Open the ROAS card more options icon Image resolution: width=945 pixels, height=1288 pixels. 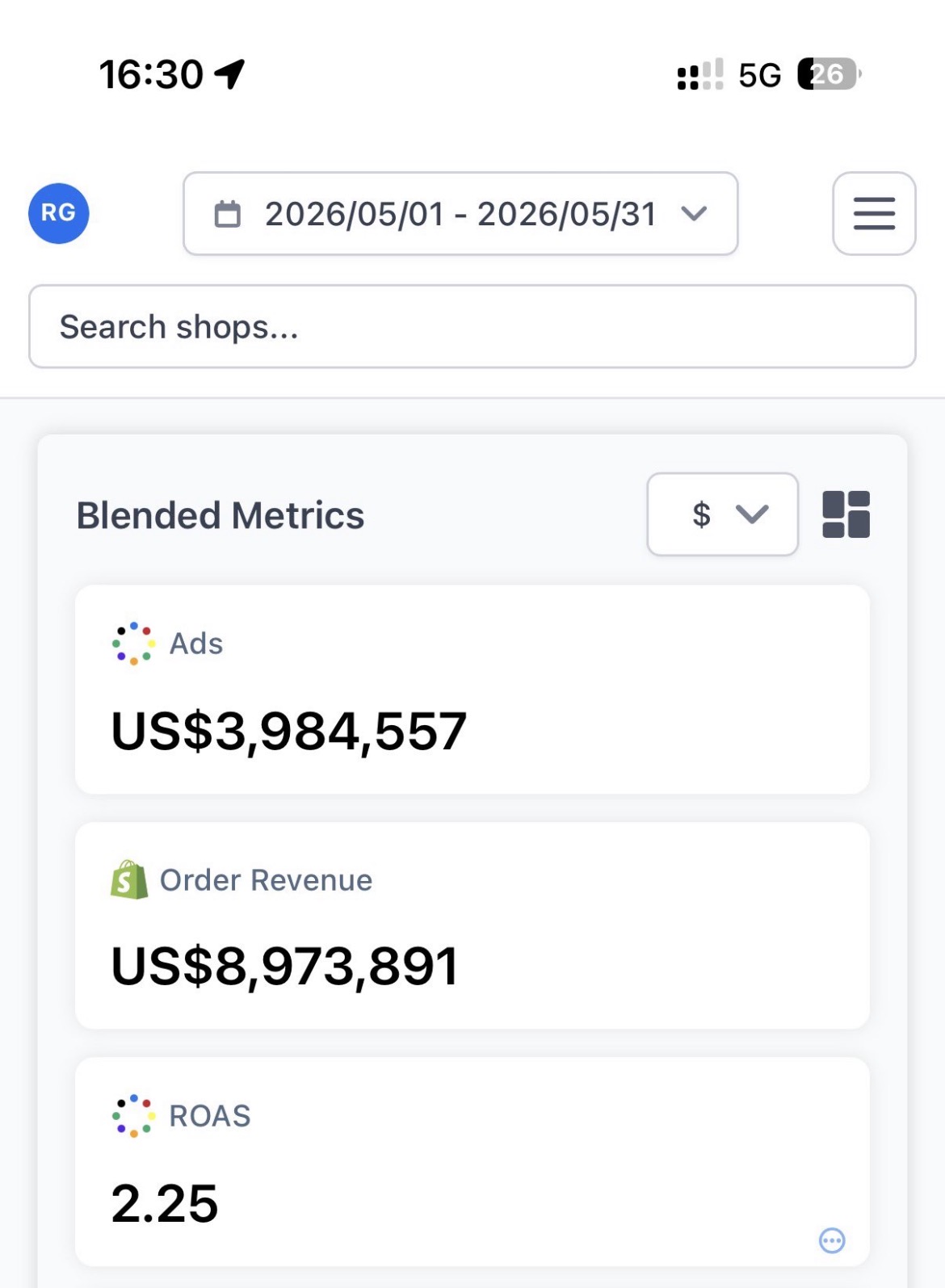tap(832, 1240)
